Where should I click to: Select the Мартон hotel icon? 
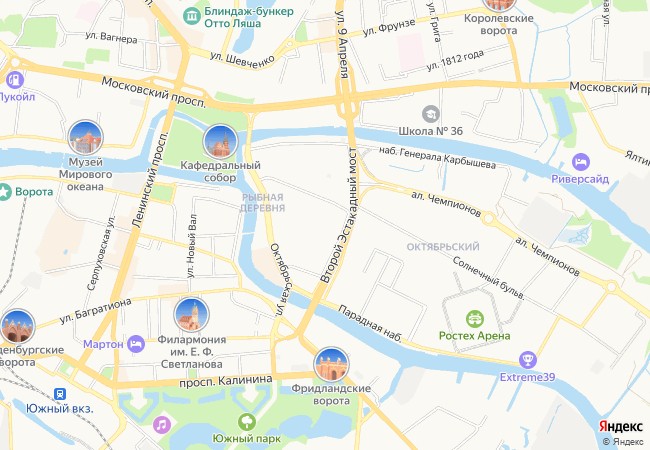[x=136, y=344]
